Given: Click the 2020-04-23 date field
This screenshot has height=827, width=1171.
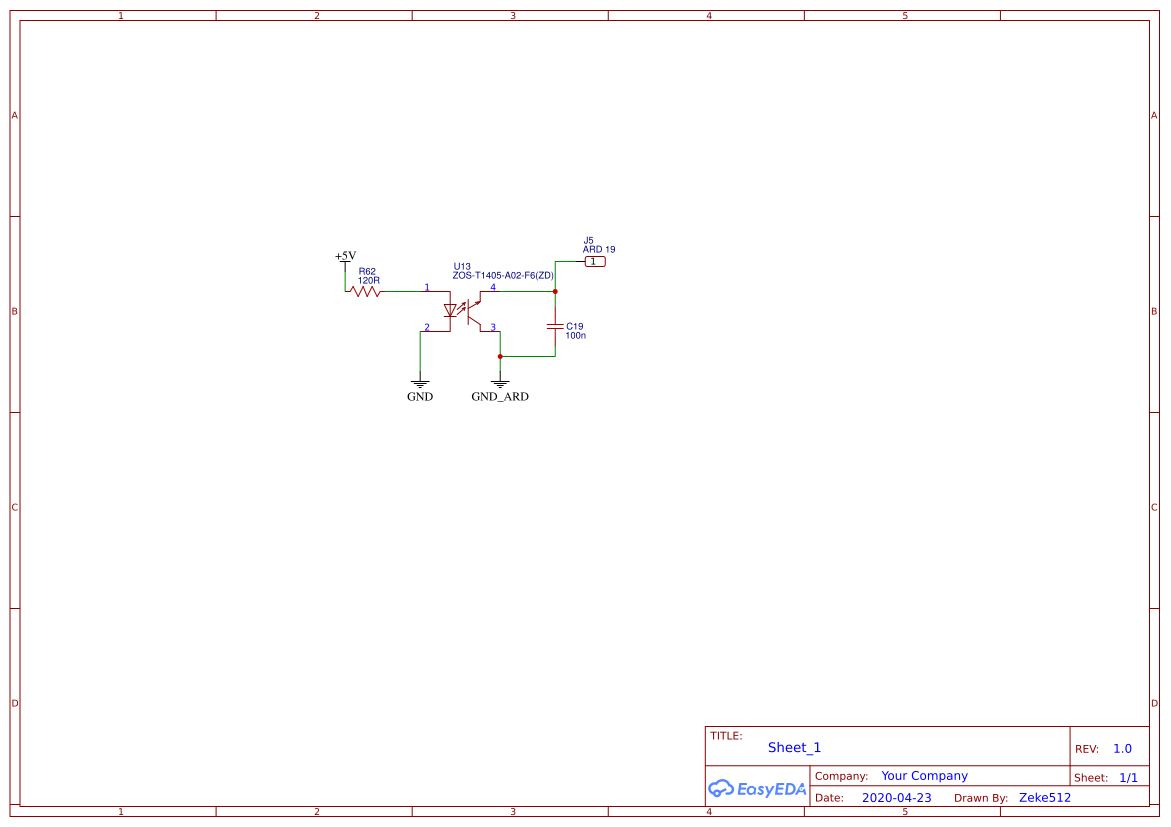Looking at the screenshot, I should coord(895,797).
